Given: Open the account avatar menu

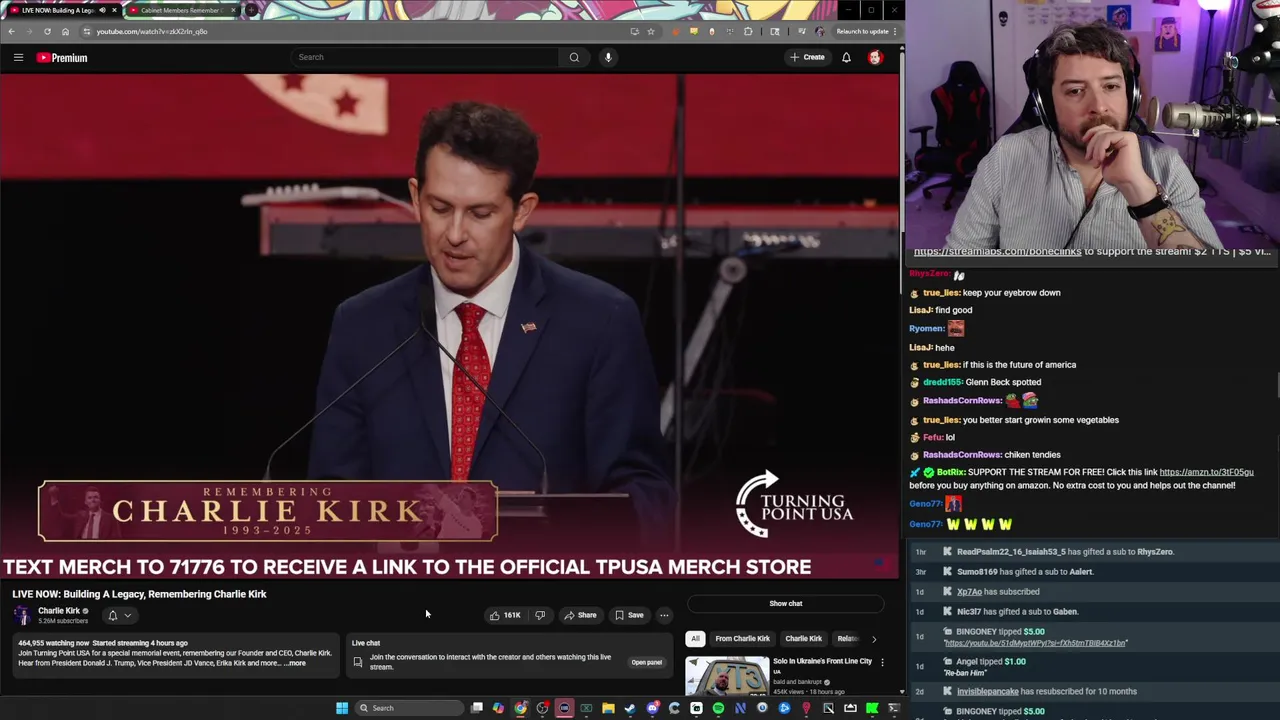Looking at the screenshot, I should pyautogui.click(x=875, y=57).
